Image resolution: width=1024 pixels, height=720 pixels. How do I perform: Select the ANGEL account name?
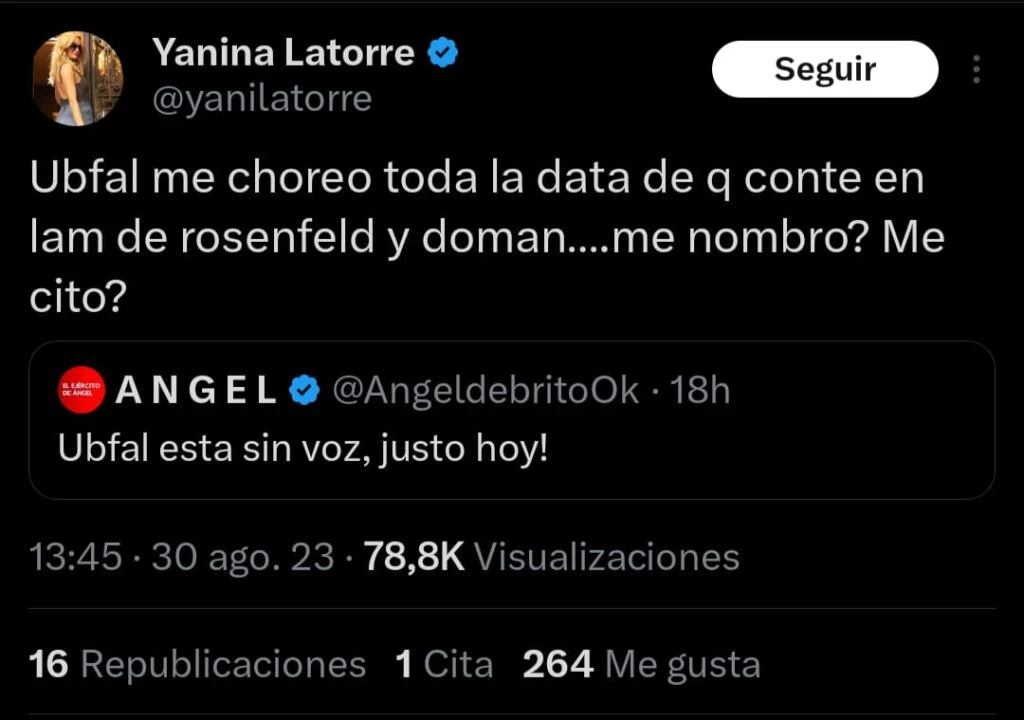[196, 391]
